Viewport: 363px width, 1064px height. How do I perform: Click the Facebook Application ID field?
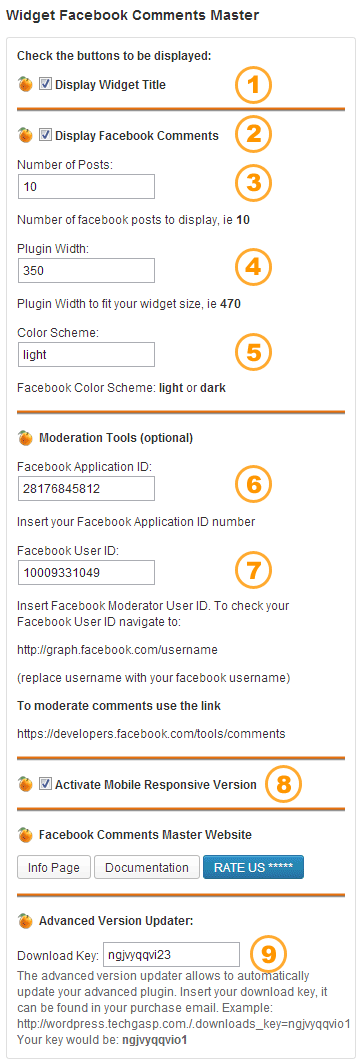(86, 489)
